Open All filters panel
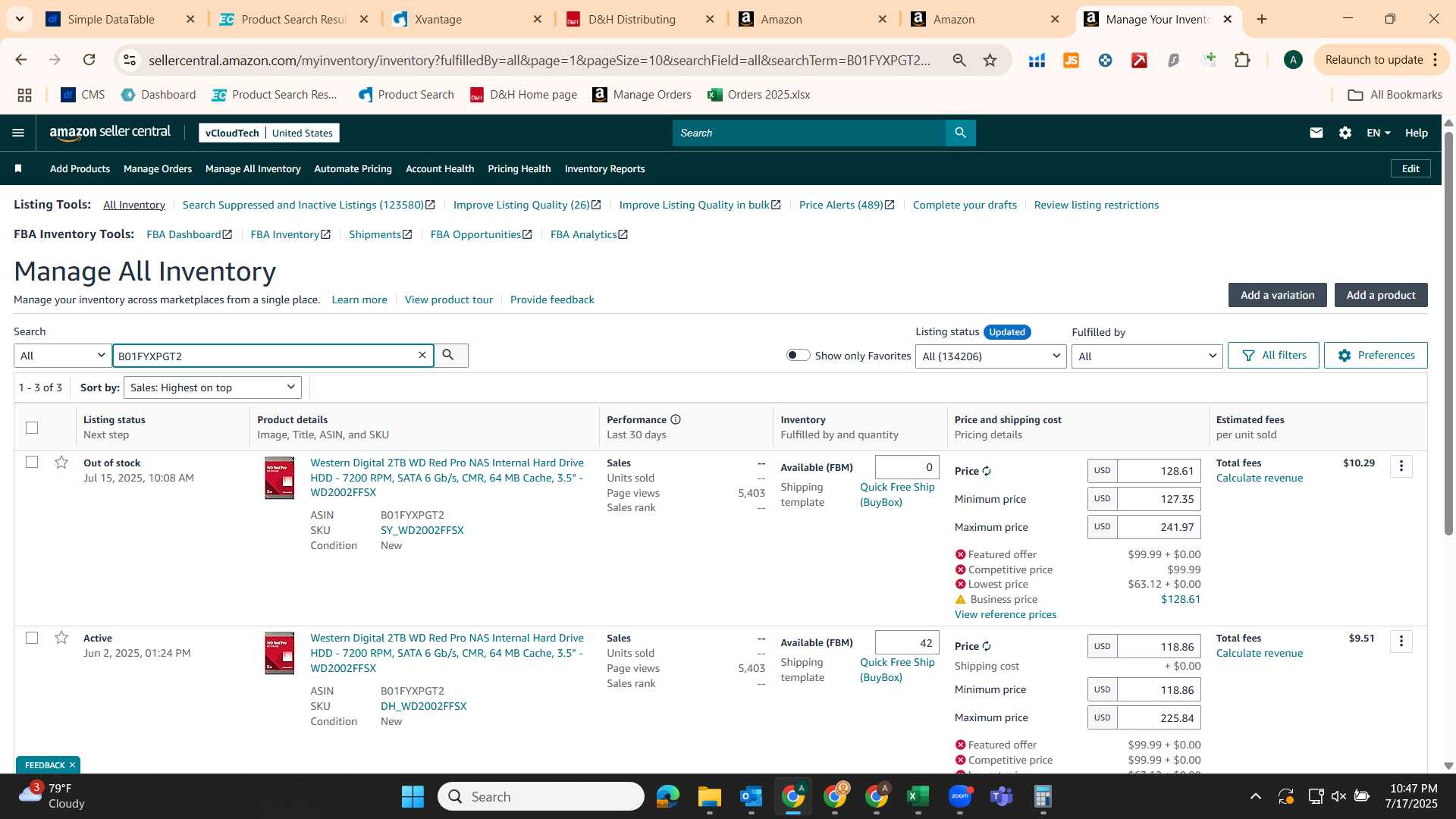Screen dimensions: 1456x819 click(1273, 355)
